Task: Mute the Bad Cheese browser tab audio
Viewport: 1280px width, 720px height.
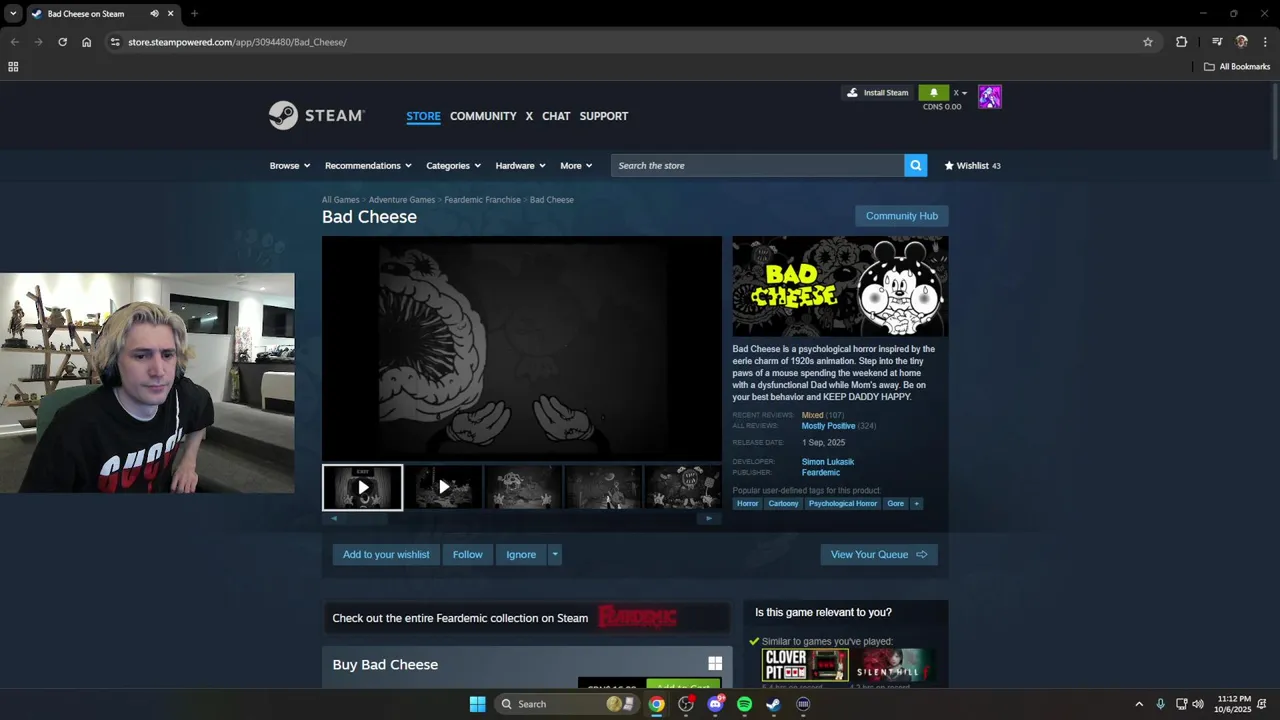Action: point(154,14)
